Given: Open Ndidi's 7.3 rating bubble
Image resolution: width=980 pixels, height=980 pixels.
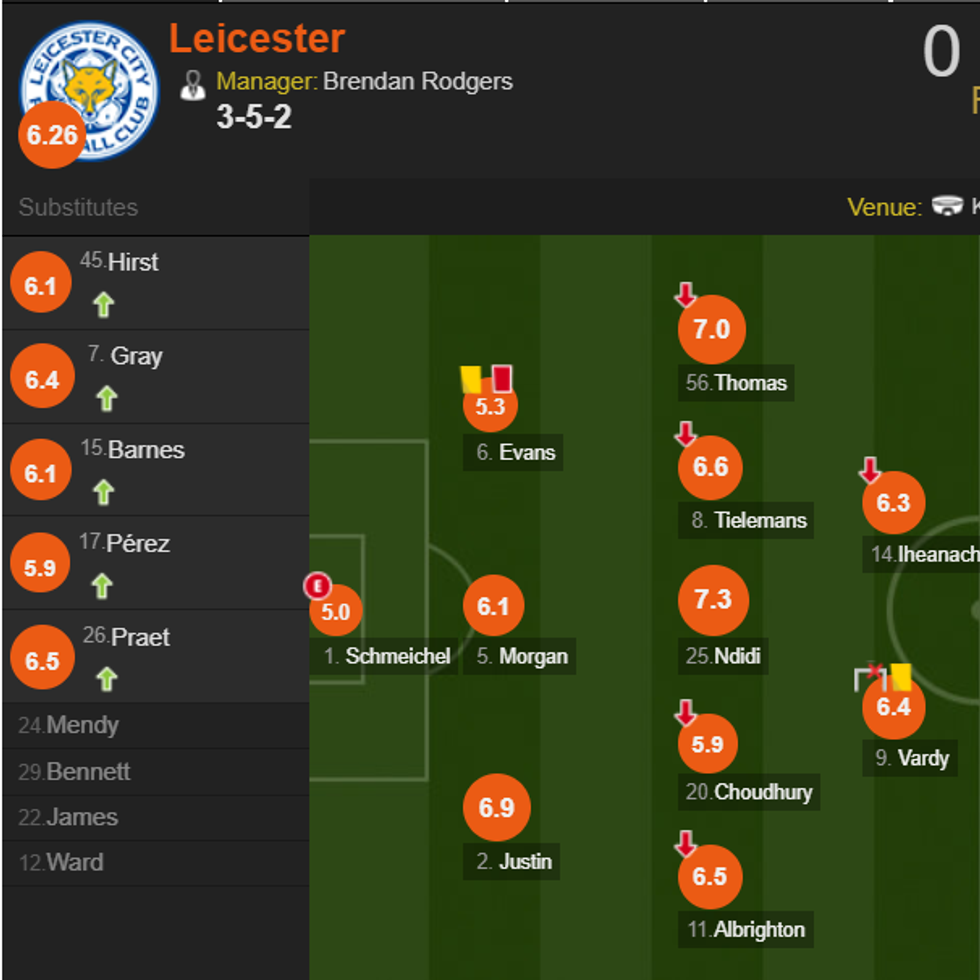Looking at the screenshot, I should tap(713, 600).
